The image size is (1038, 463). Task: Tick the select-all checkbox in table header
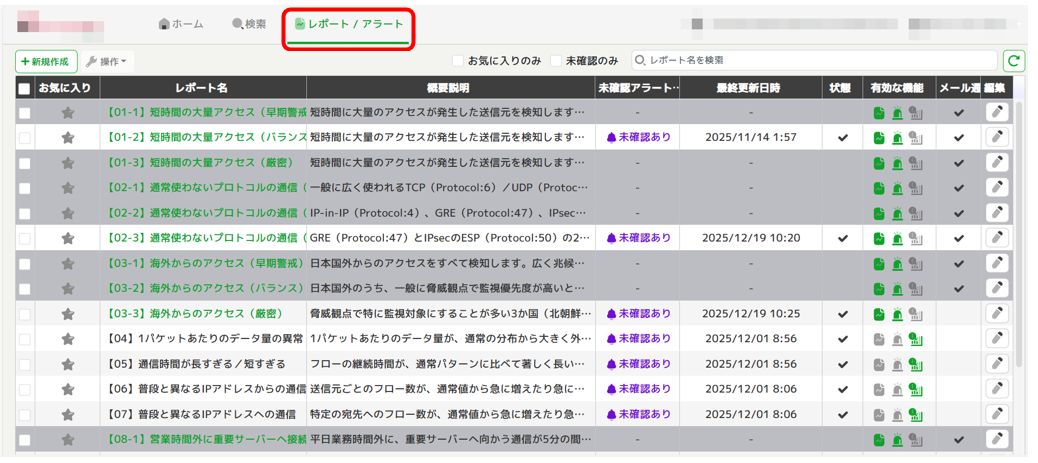24,89
